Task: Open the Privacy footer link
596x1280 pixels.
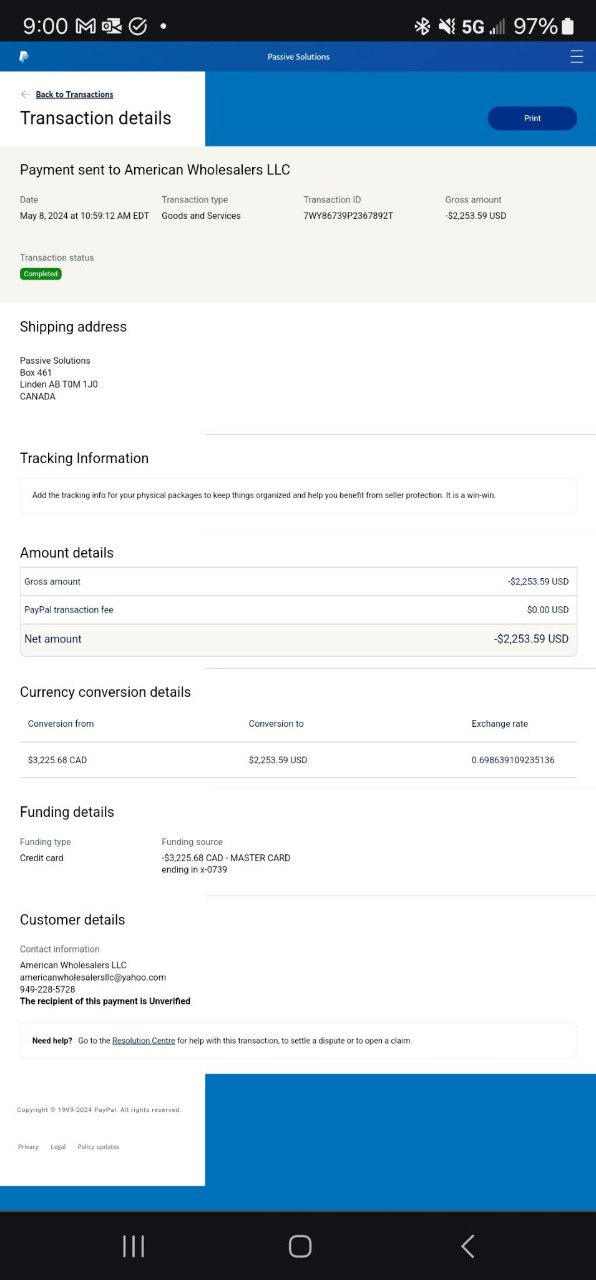Action: [28, 1147]
